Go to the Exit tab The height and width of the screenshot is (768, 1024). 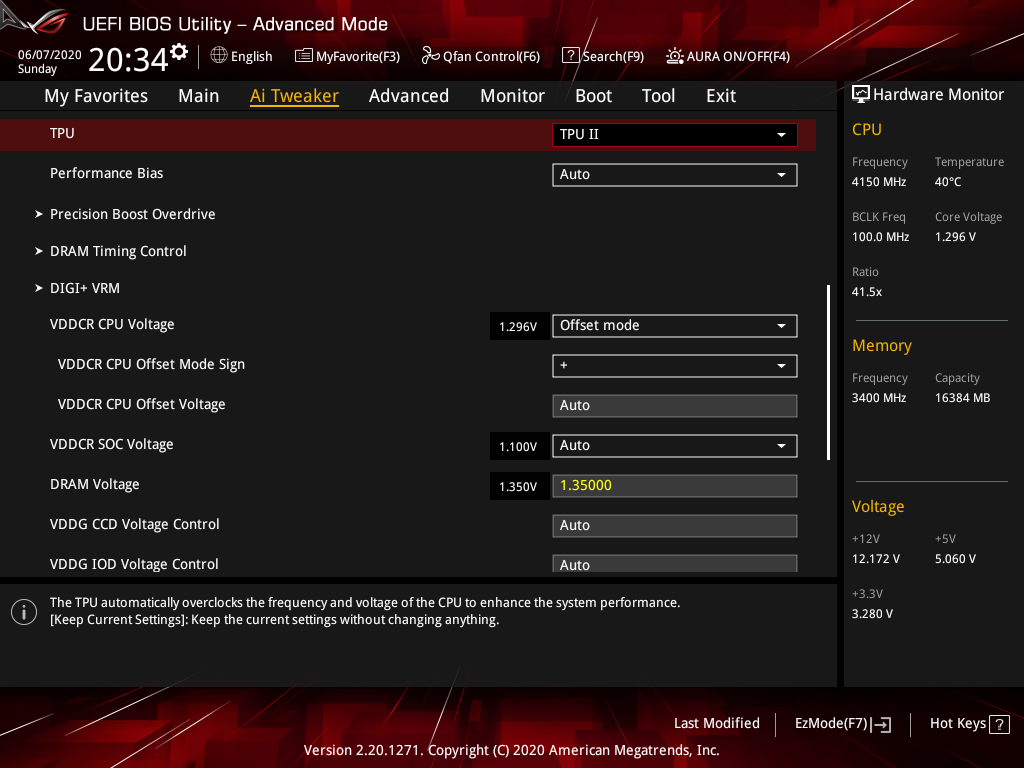pos(721,96)
